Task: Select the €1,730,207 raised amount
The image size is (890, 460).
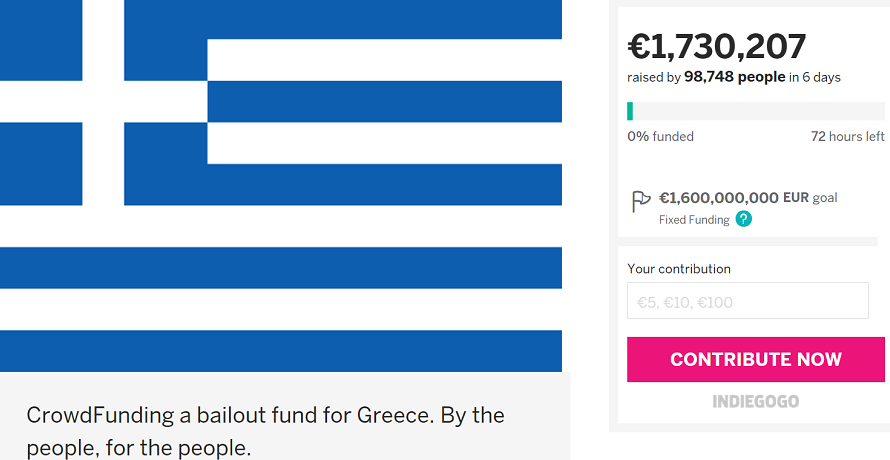Action: pyautogui.click(x=716, y=47)
